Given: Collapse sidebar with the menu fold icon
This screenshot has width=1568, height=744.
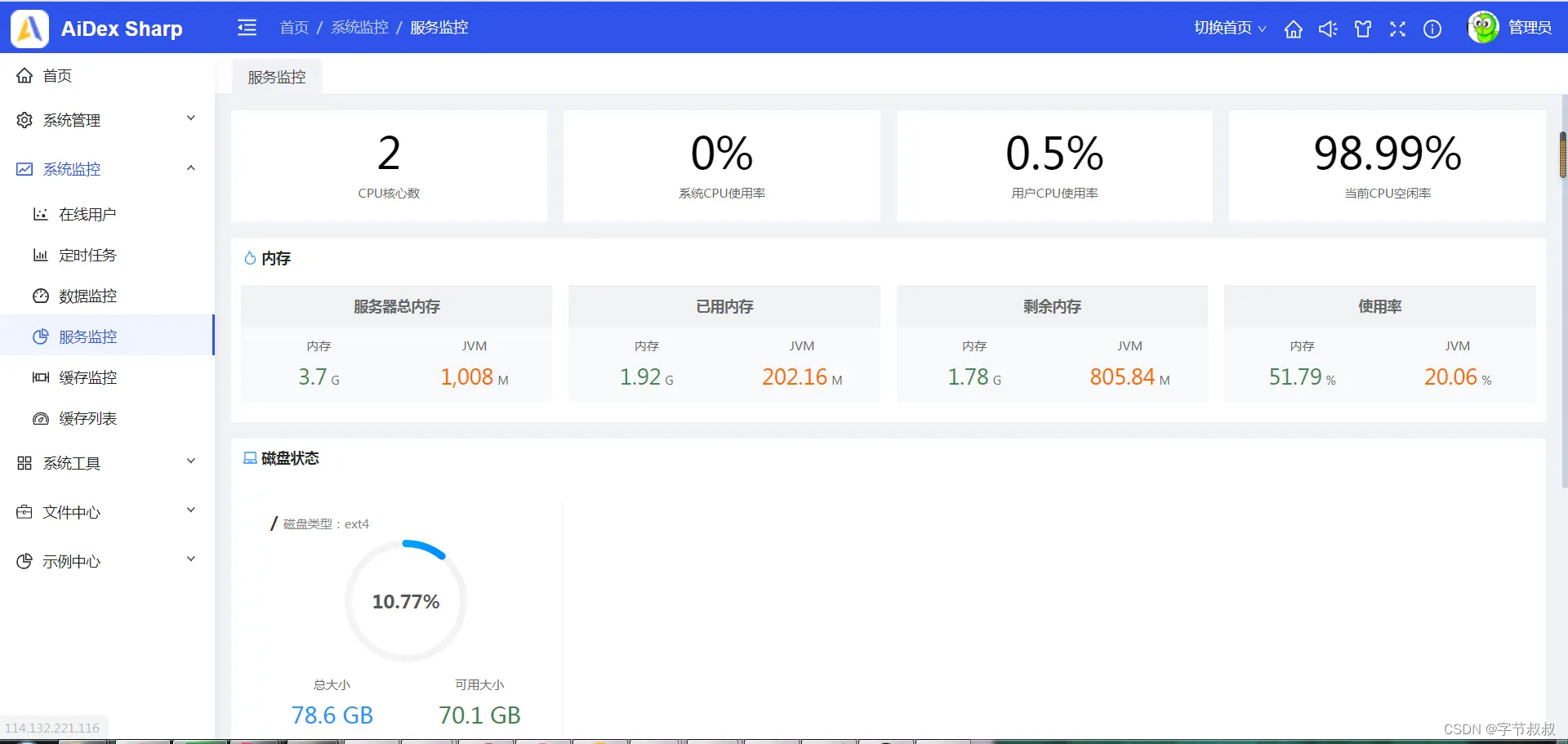Looking at the screenshot, I should point(247,28).
